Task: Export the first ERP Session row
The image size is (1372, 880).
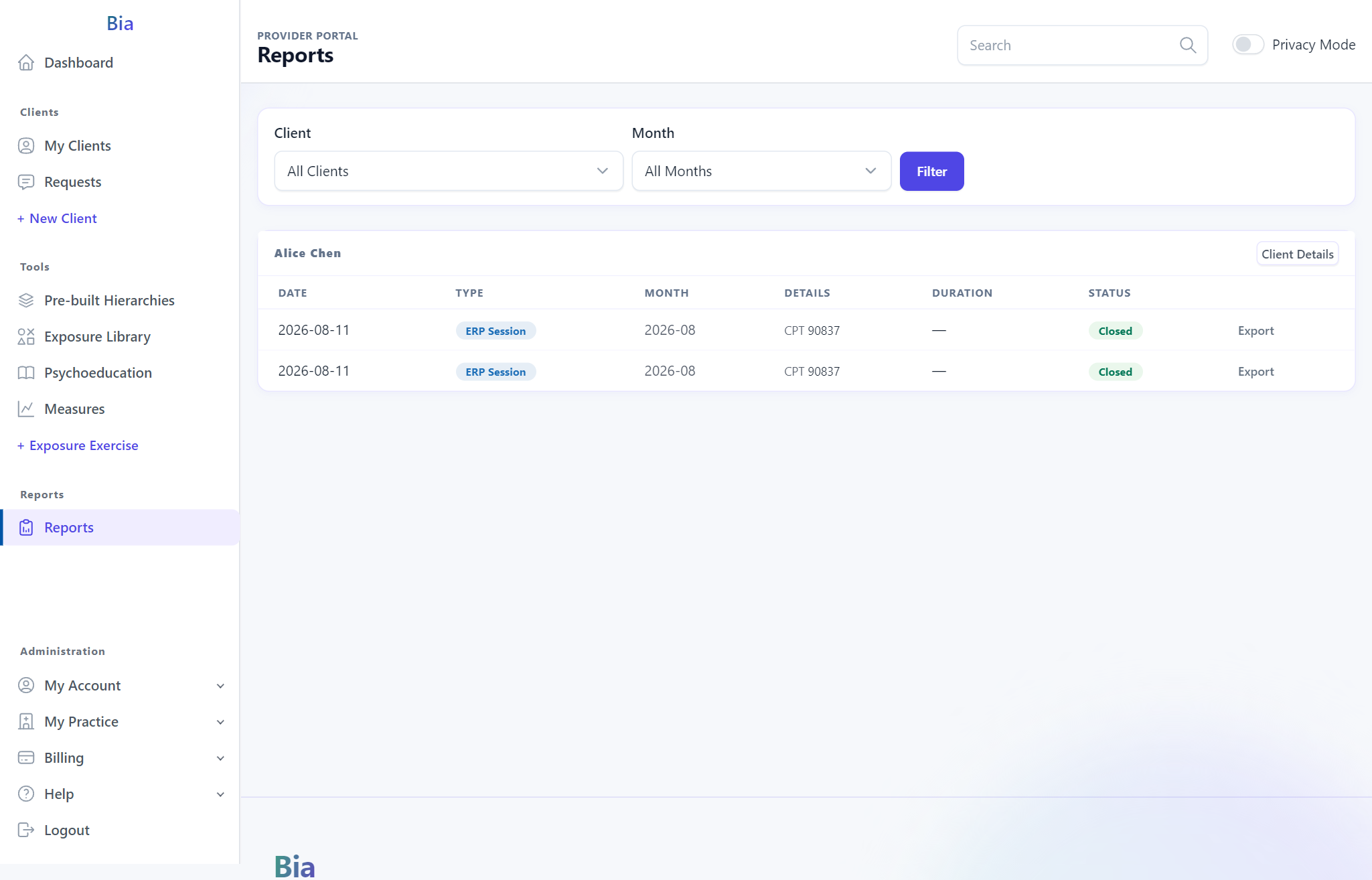Action: [x=1255, y=330]
